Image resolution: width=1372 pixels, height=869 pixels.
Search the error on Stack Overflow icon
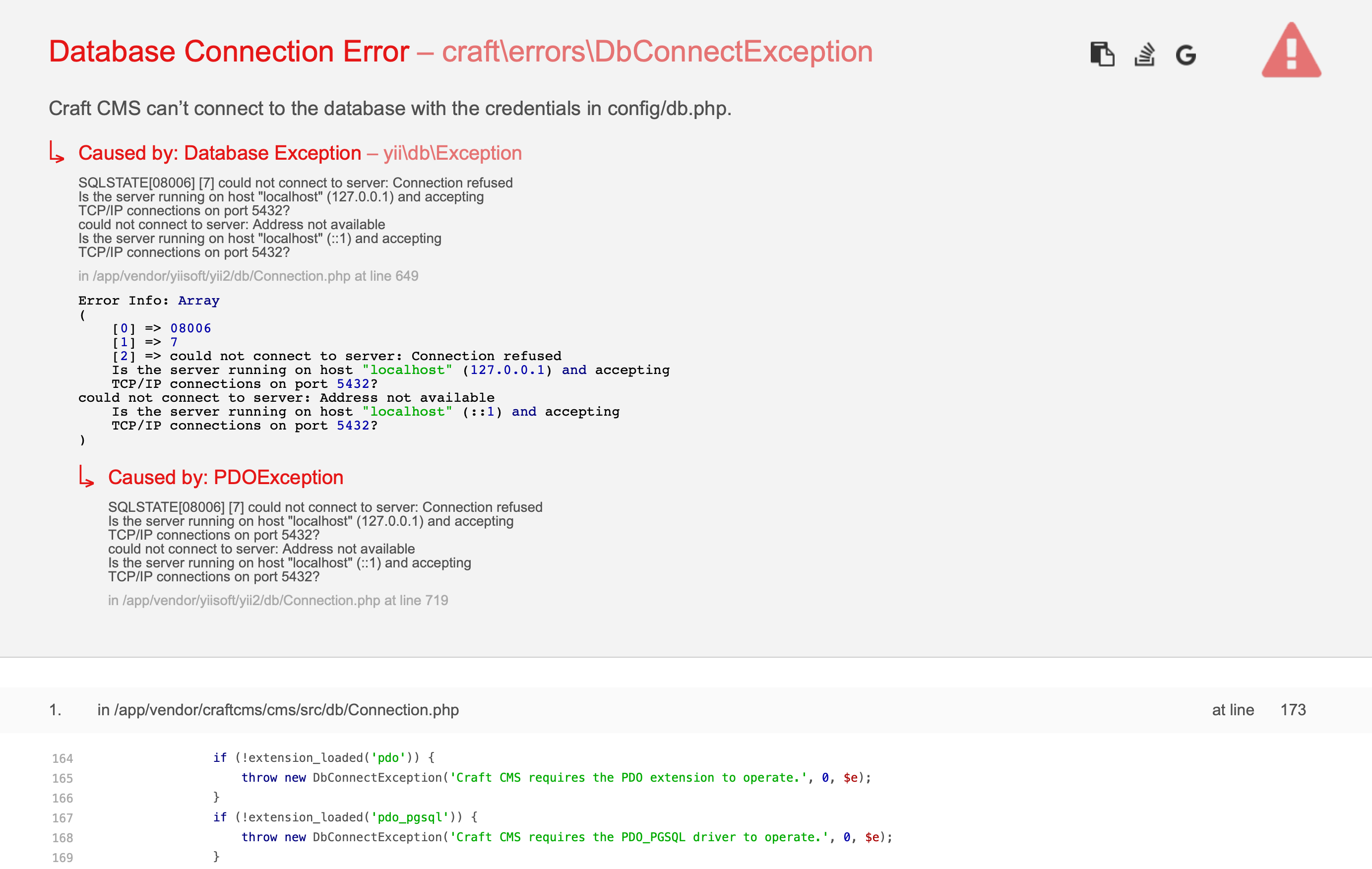click(x=1144, y=55)
